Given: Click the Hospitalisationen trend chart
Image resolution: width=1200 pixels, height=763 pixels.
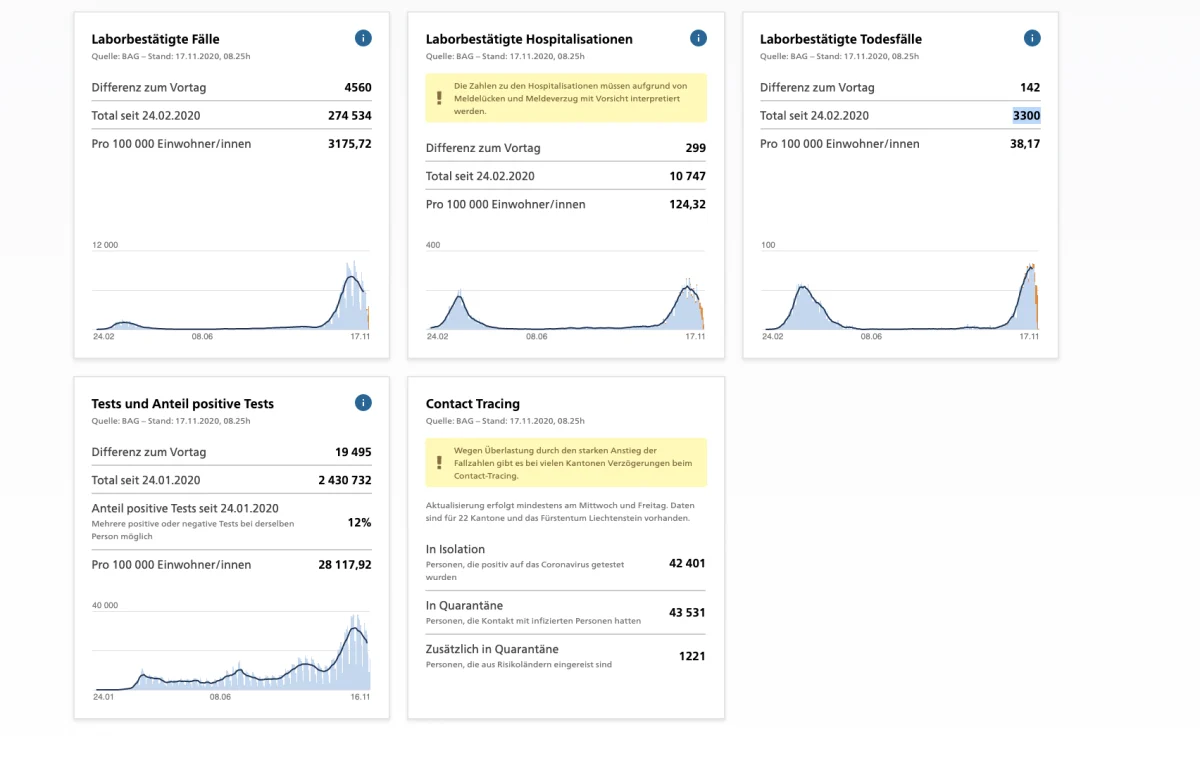Looking at the screenshot, I should (566, 290).
